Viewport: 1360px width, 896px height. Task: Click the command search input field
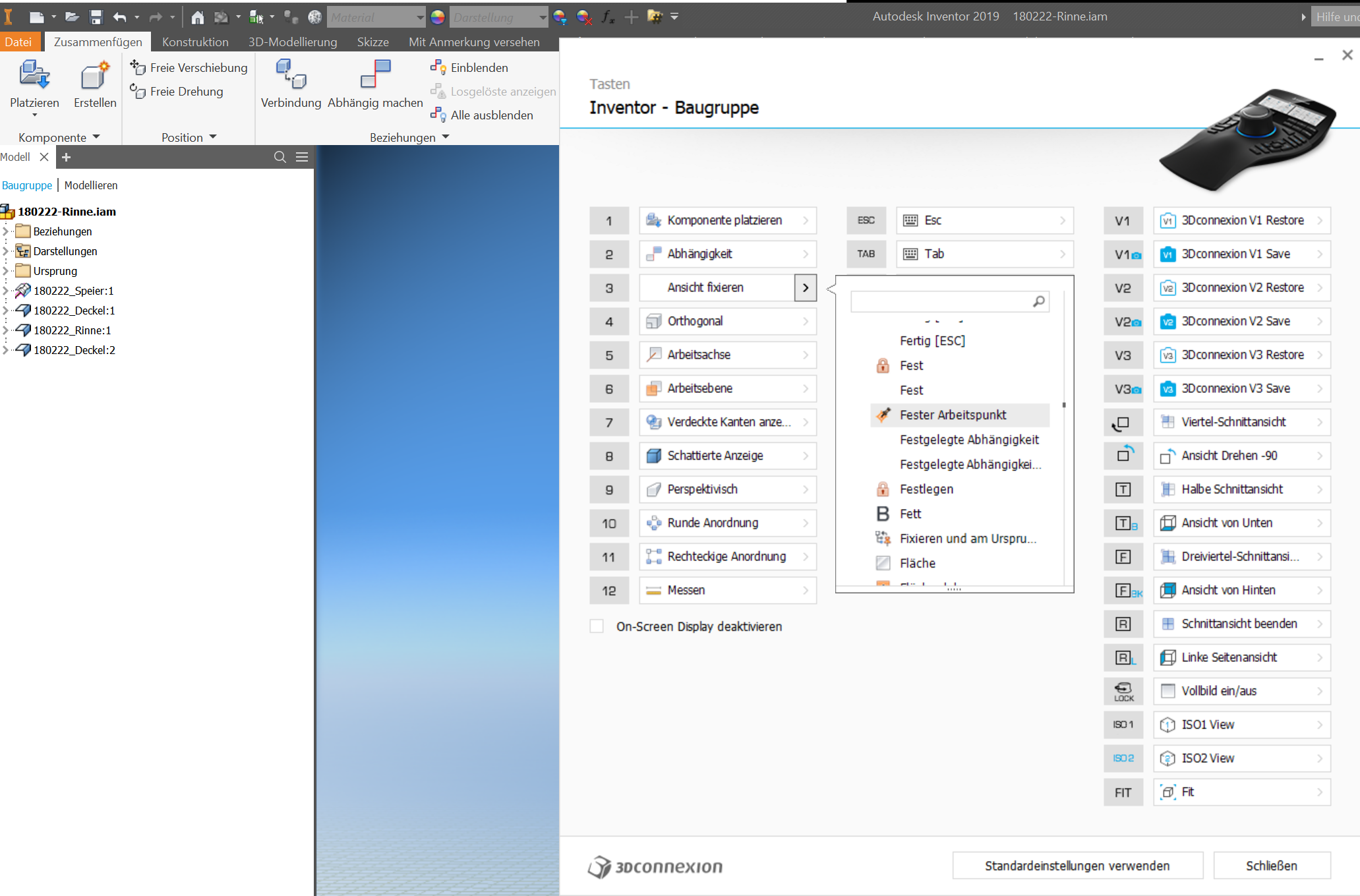[x=949, y=301]
